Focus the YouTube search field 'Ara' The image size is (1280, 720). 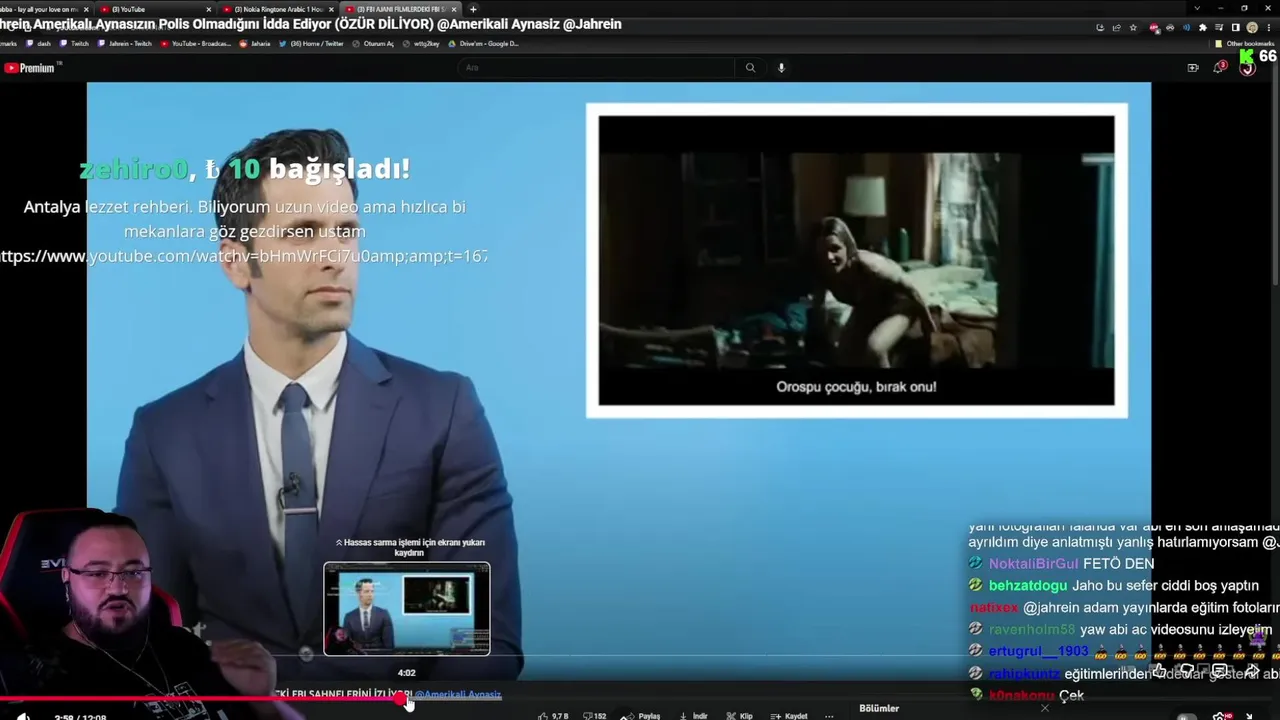point(598,68)
